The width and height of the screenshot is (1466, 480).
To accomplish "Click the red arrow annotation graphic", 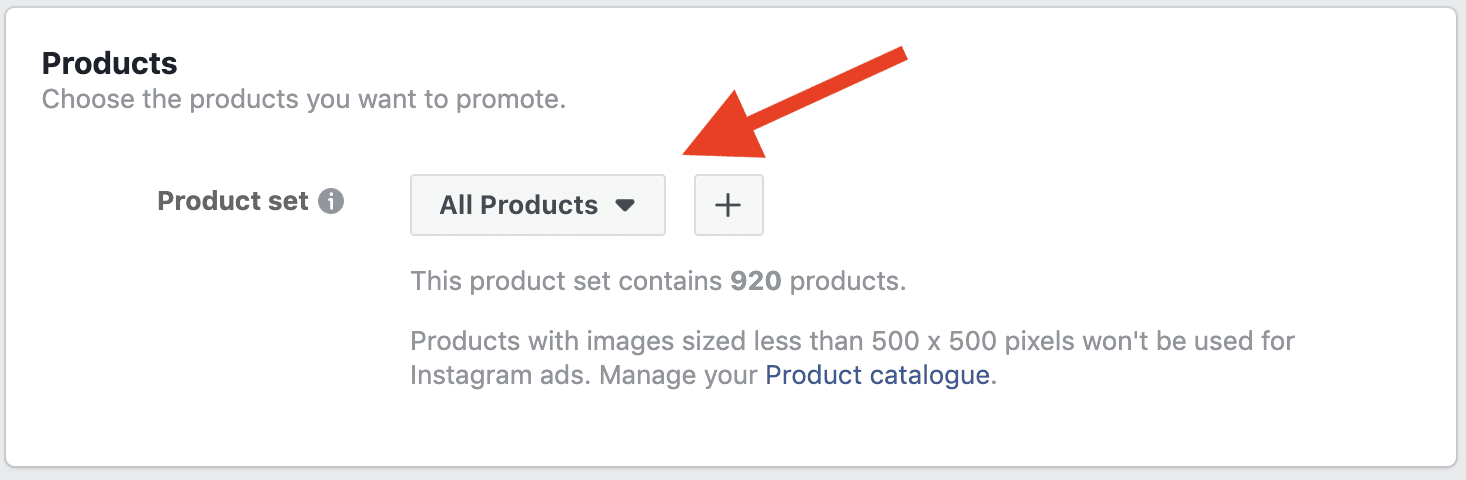I will point(794,105).
